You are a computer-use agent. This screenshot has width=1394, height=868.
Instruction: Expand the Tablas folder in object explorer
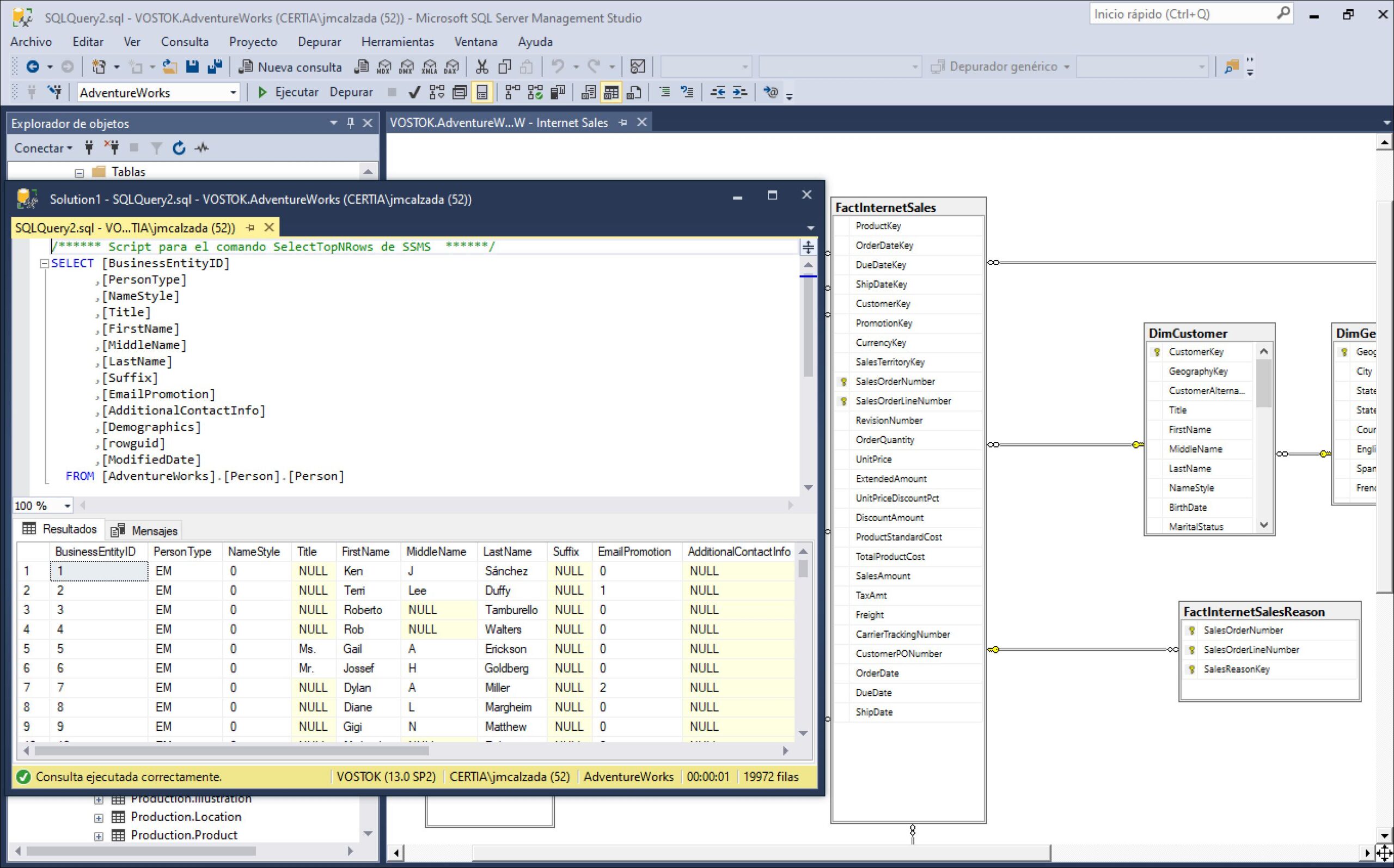81,171
